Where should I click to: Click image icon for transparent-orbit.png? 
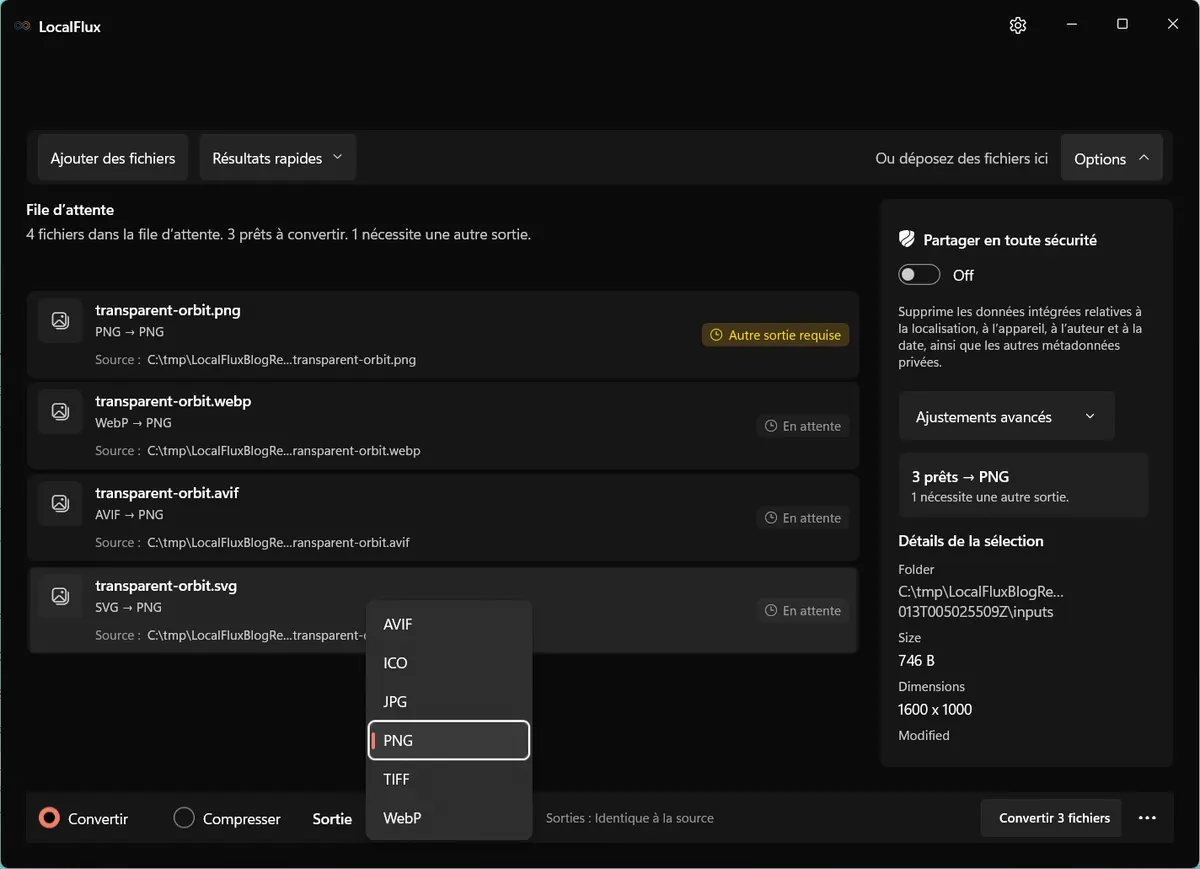point(60,320)
